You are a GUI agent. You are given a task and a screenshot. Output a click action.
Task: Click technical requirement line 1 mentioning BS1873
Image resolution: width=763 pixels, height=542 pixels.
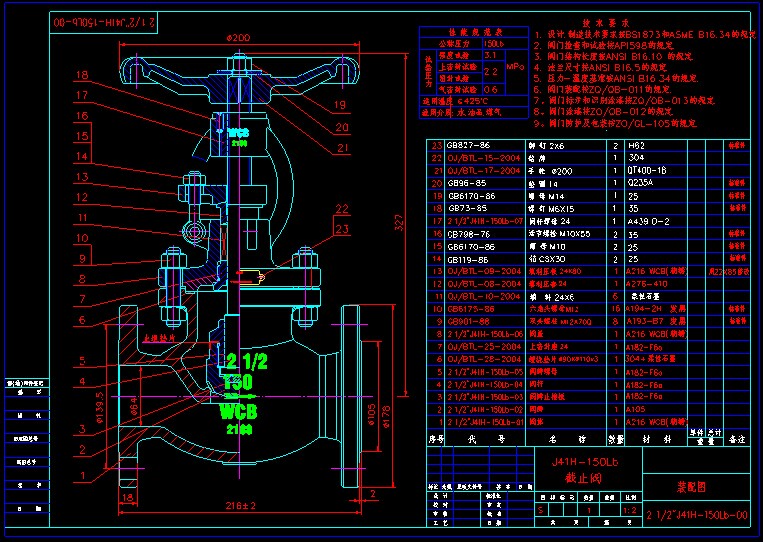(644, 35)
